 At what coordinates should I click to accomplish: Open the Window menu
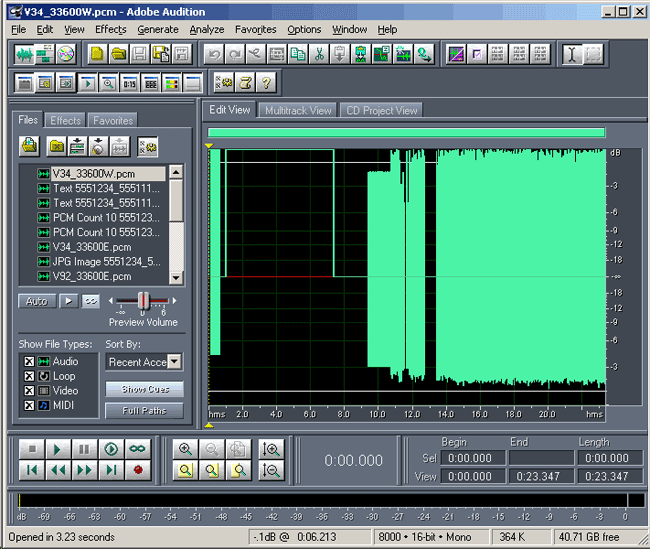point(349,29)
